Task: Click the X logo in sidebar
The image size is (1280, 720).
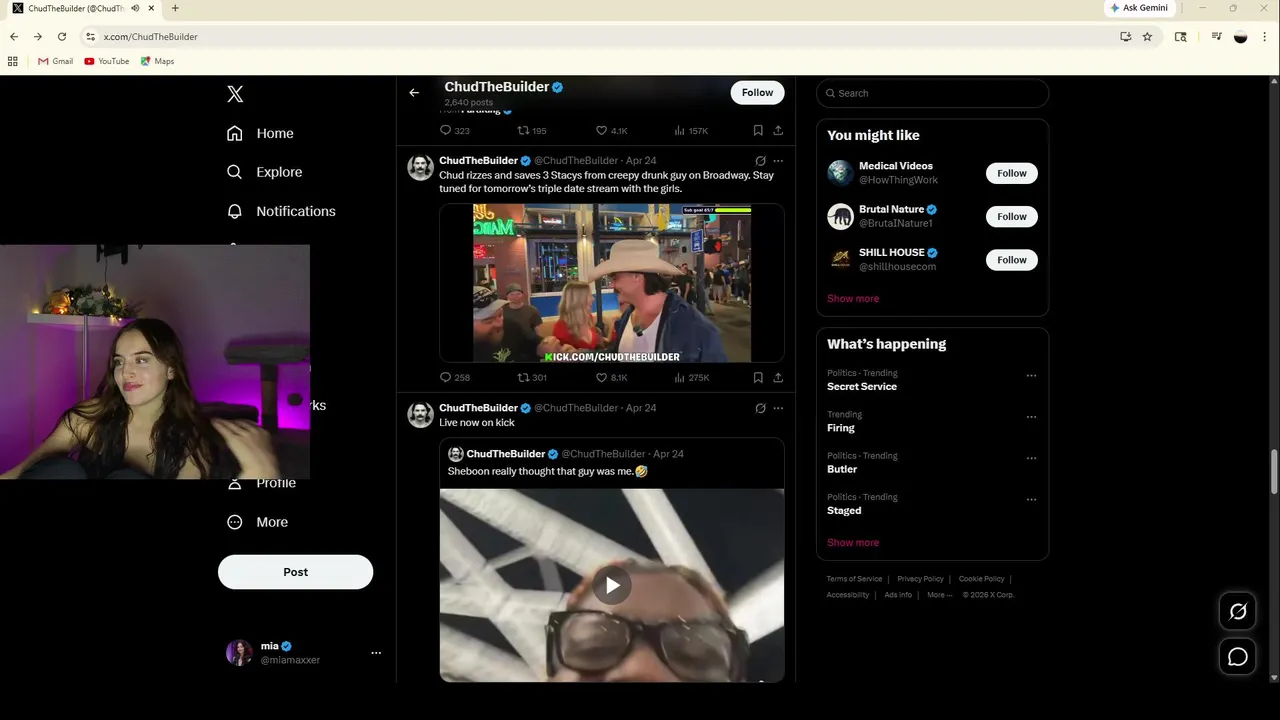Action: coord(235,94)
